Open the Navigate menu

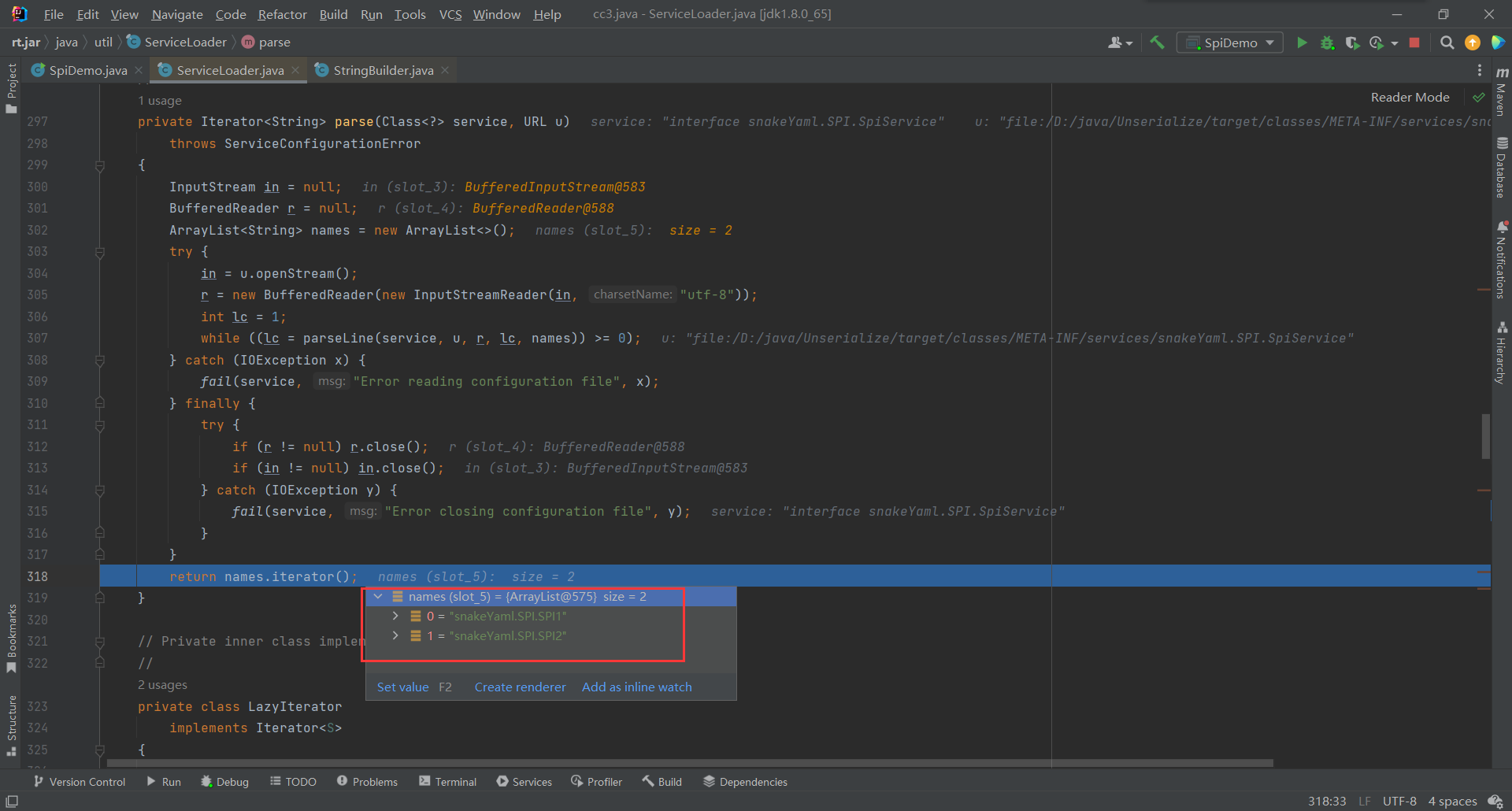pyautogui.click(x=177, y=14)
